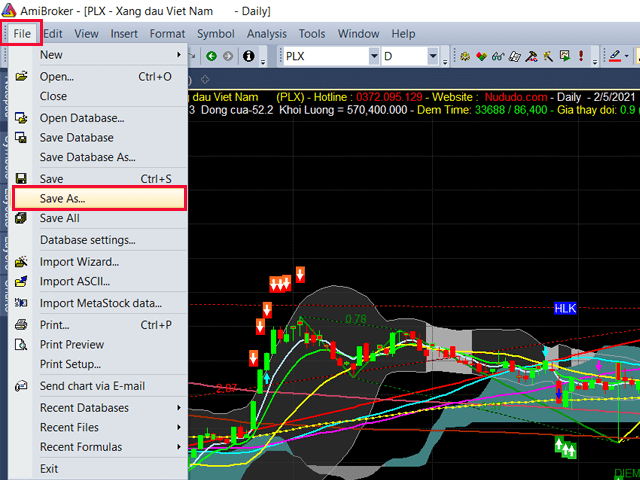Choose Database settings... entry
Viewport: 640px width, 480px height.
pyautogui.click(x=100, y=240)
